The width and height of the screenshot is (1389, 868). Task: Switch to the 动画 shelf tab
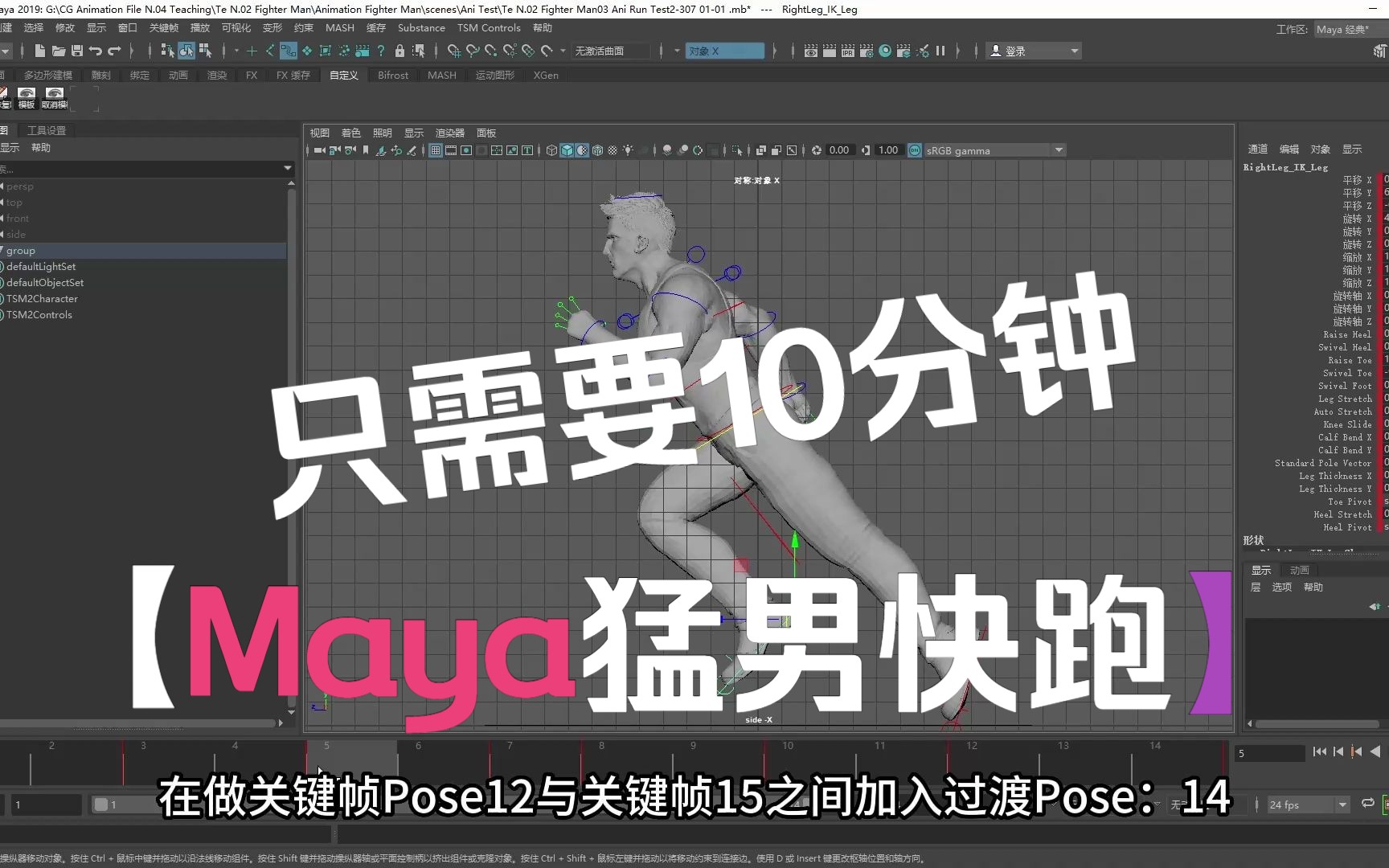pyautogui.click(x=178, y=75)
